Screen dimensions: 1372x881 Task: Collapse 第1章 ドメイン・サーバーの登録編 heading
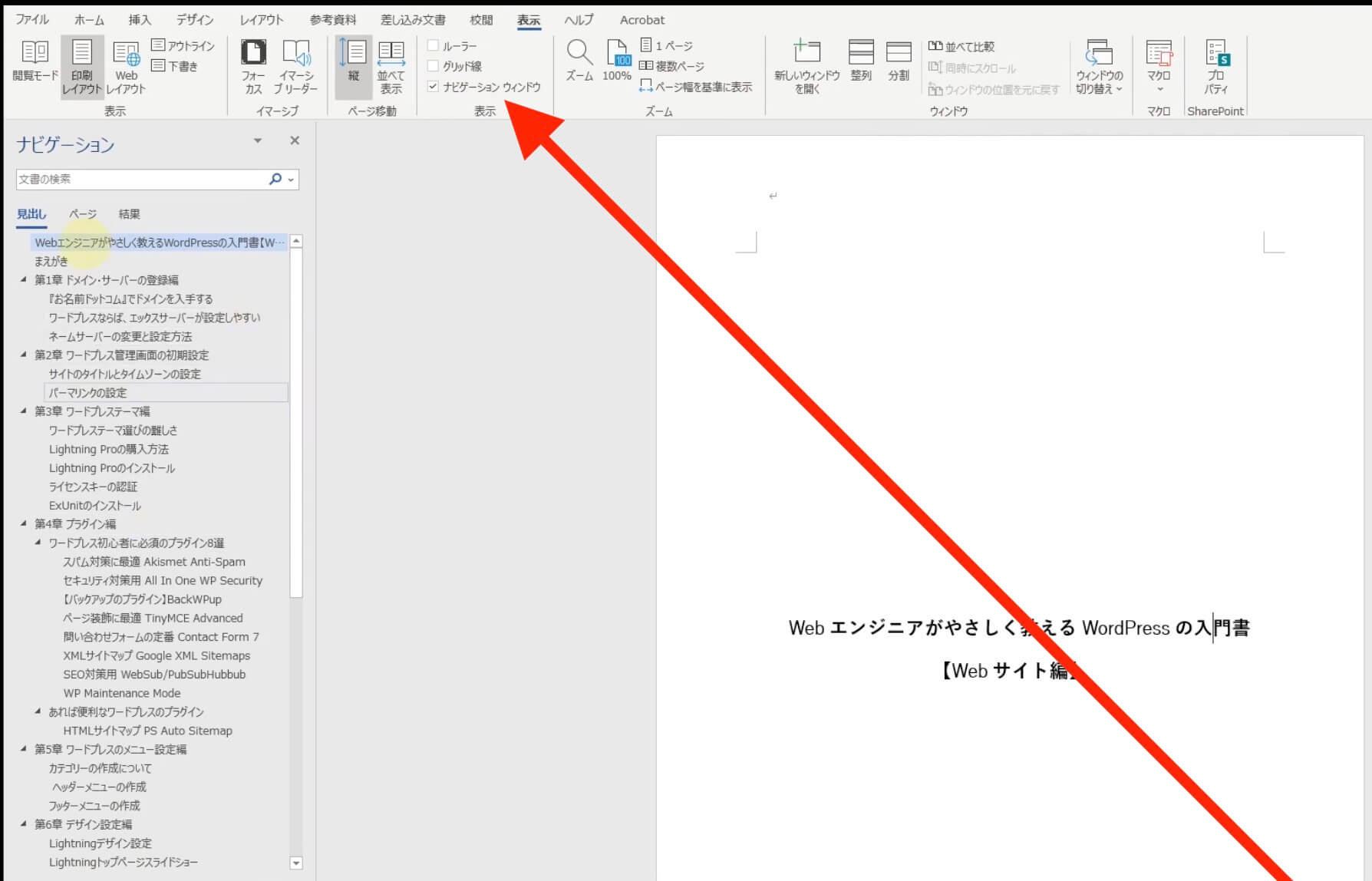[x=23, y=280]
